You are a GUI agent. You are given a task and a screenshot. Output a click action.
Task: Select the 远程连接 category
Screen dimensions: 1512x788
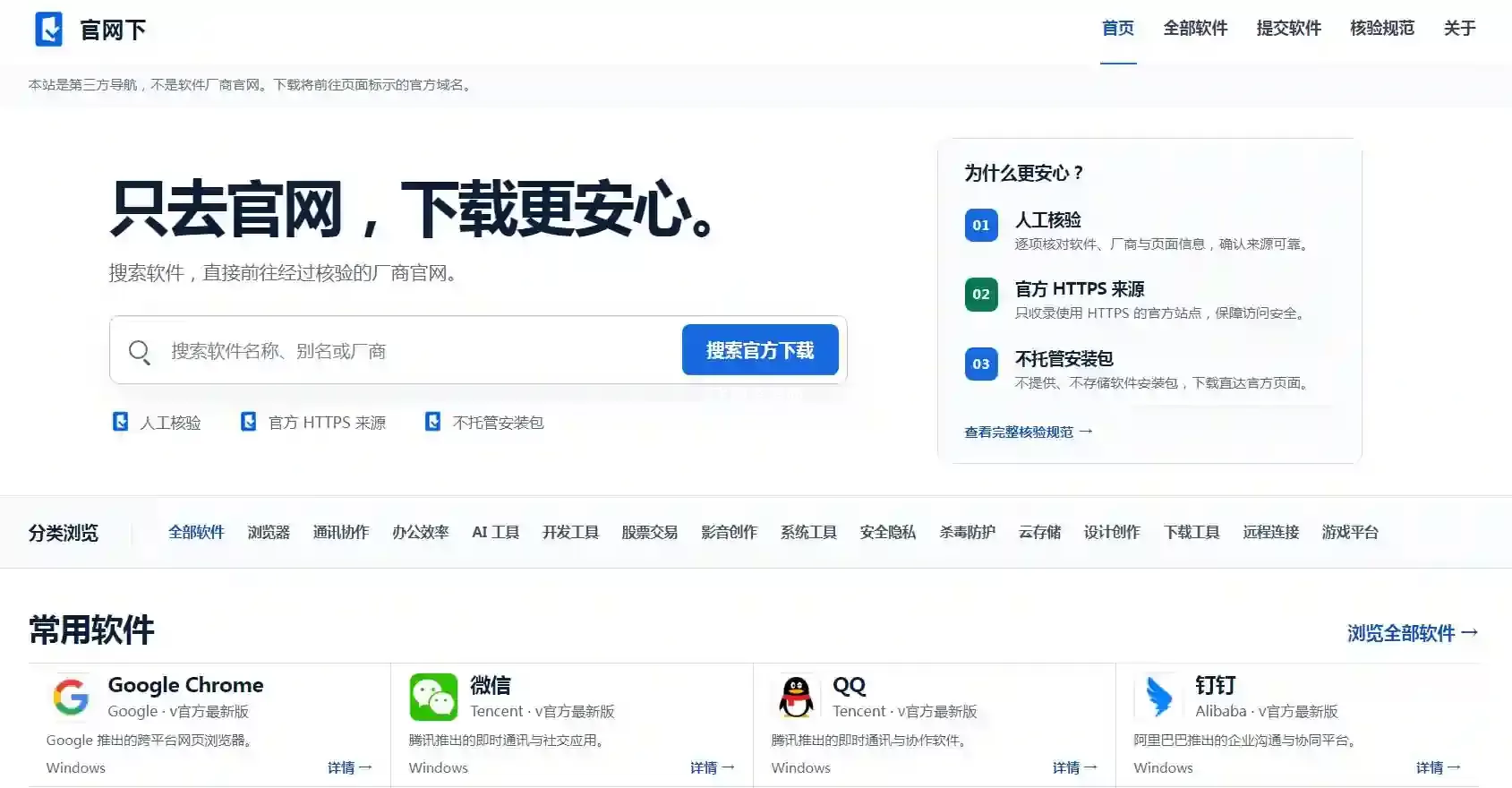[x=1271, y=532]
